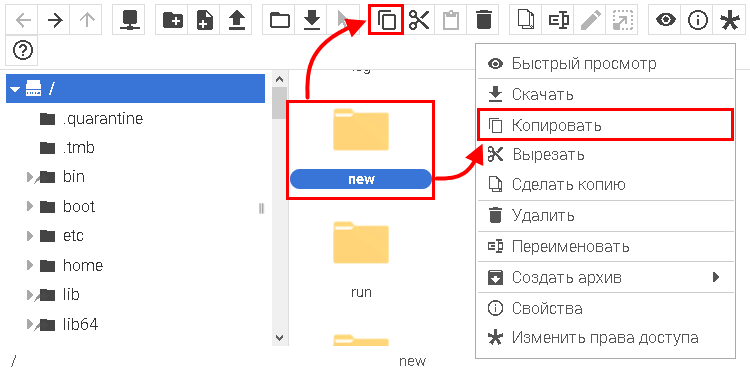Click the Forward arrow toolbar icon
Image resolution: width=750 pixels, height=373 pixels.
[x=55, y=20]
